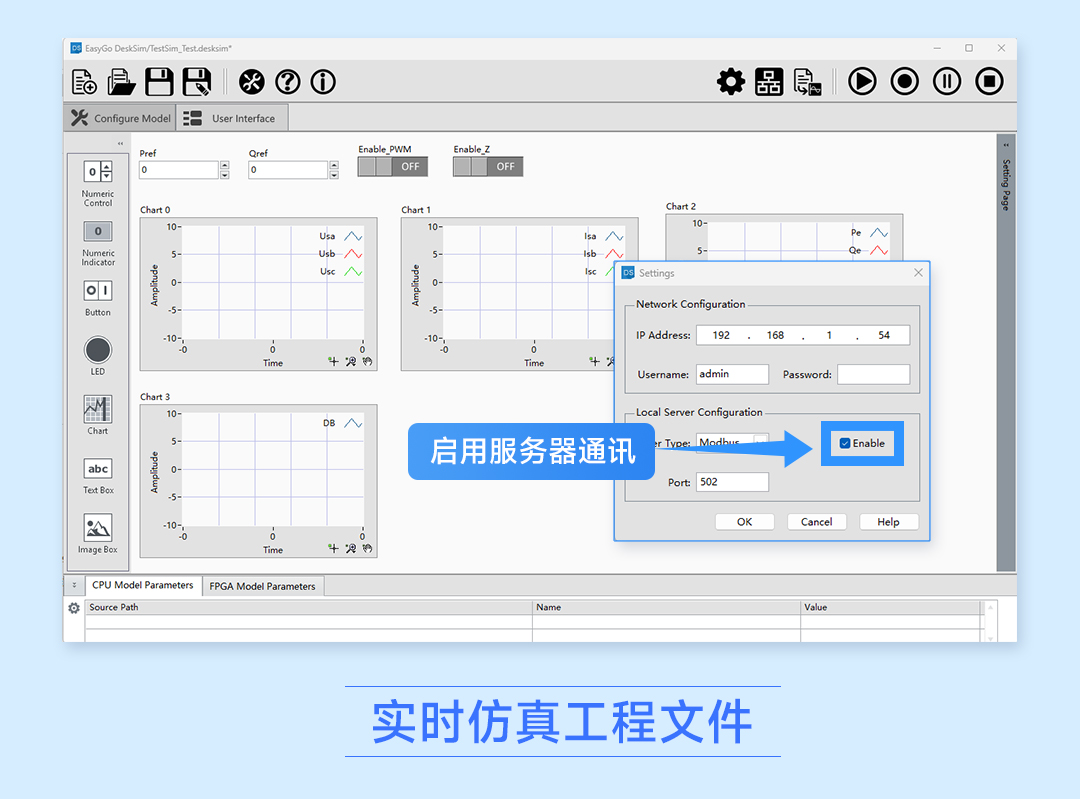Viewport: 1080px width, 799px height.
Task: Click the Record circle button
Action: [x=904, y=81]
